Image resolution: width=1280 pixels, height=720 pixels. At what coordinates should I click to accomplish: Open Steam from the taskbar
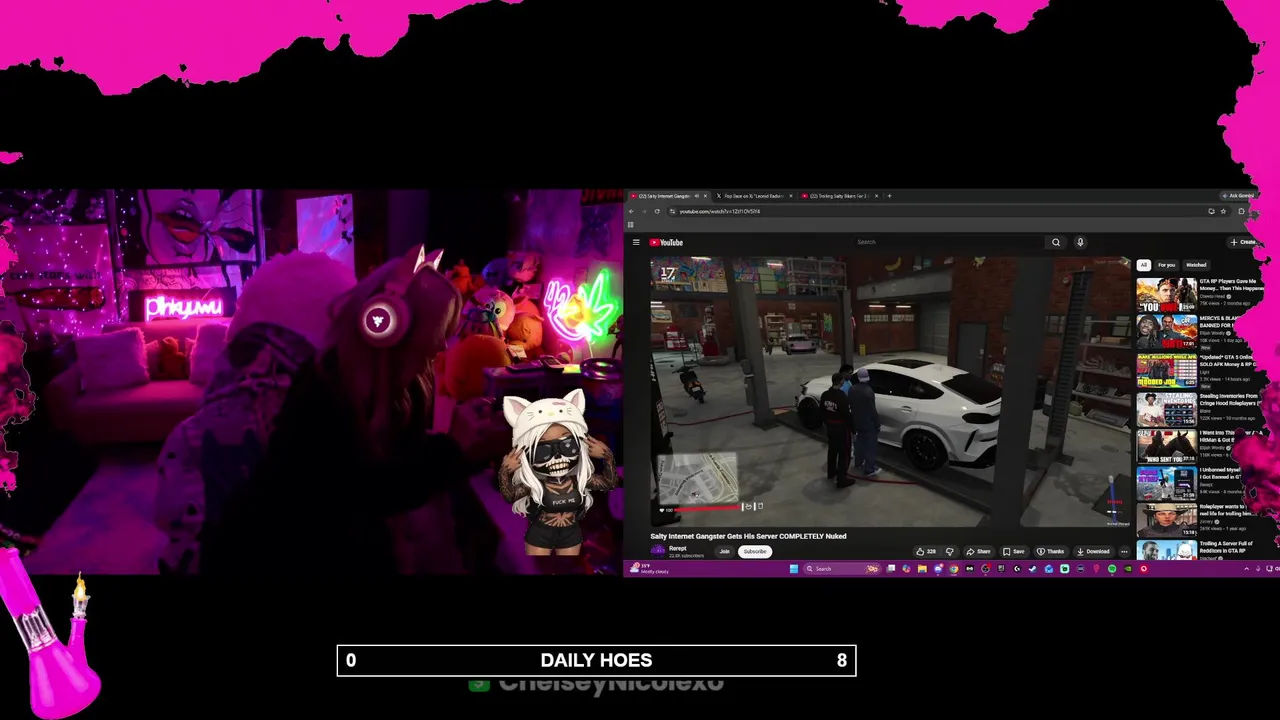[x=1033, y=569]
